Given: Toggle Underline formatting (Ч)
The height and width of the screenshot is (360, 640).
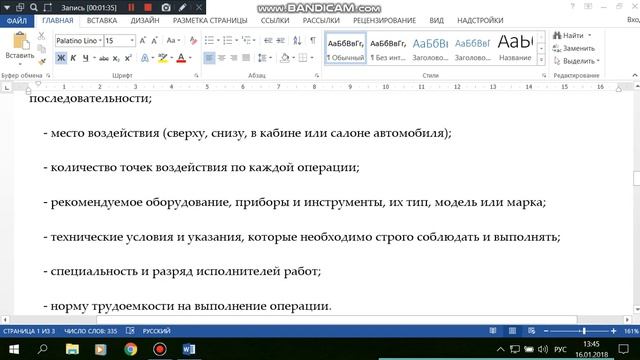Looking at the screenshot, I should point(85,58).
